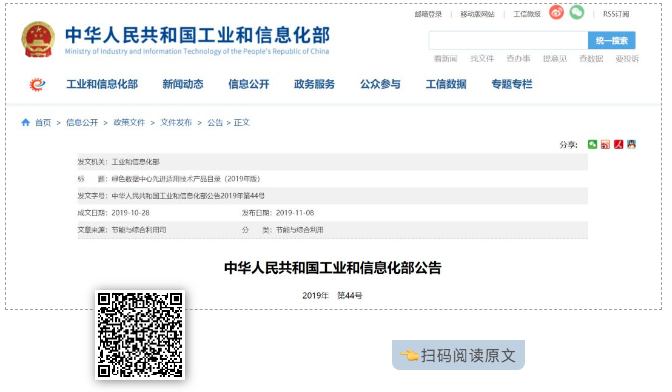Click the 统一搜索 search button
This screenshot has height=392, width=672.
[612, 41]
